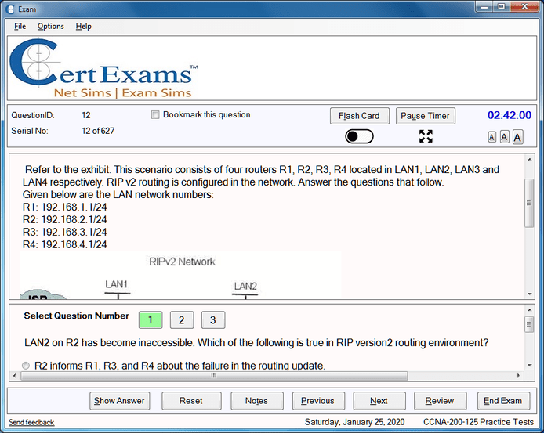Click the timer value 02.42.00
The height and width of the screenshot is (433, 544).
(509, 115)
